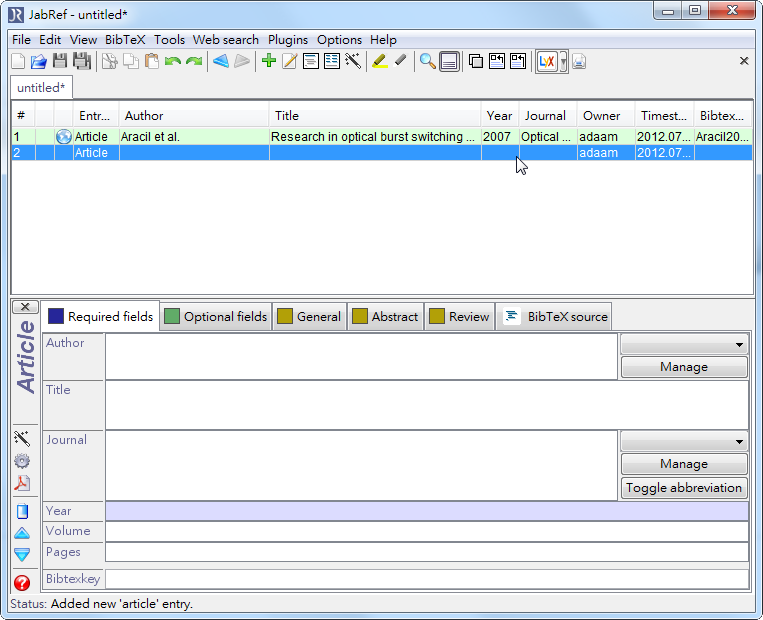Click Manage button beside Journal field

pos(684,464)
